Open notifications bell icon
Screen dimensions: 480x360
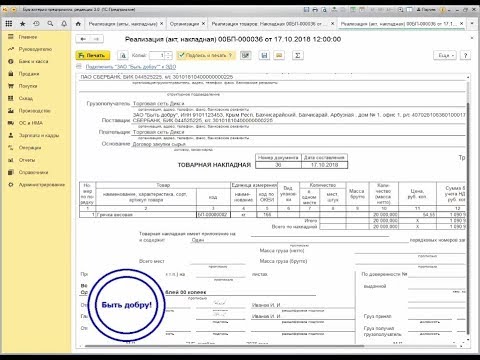click(64, 24)
